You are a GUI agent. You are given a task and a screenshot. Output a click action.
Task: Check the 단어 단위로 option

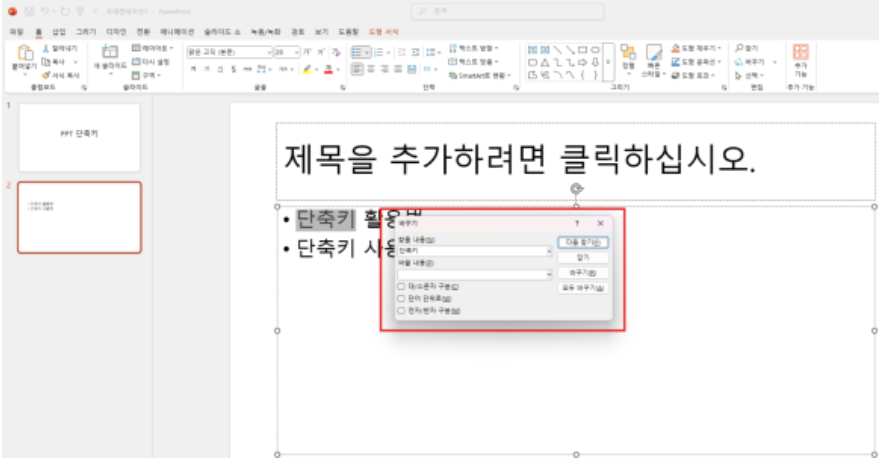[402, 298]
